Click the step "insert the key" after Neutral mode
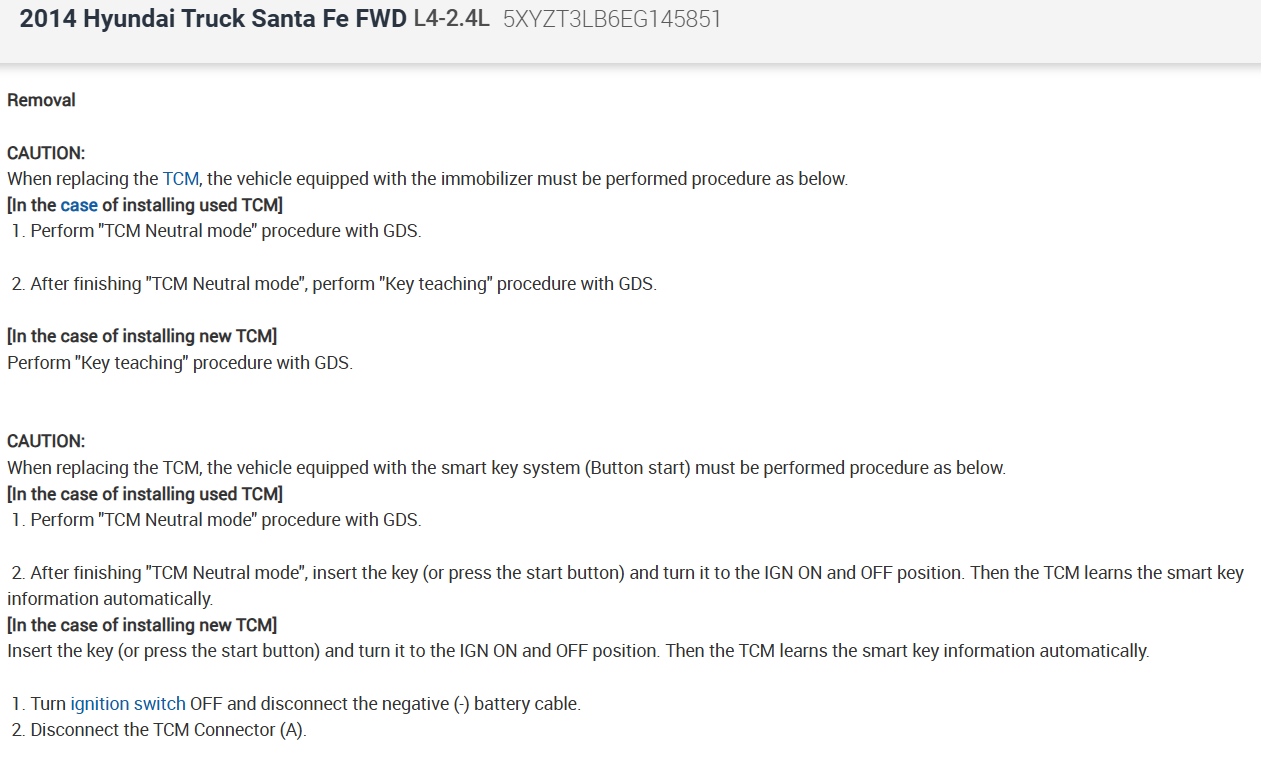The height and width of the screenshot is (759, 1261). [627, 573]
